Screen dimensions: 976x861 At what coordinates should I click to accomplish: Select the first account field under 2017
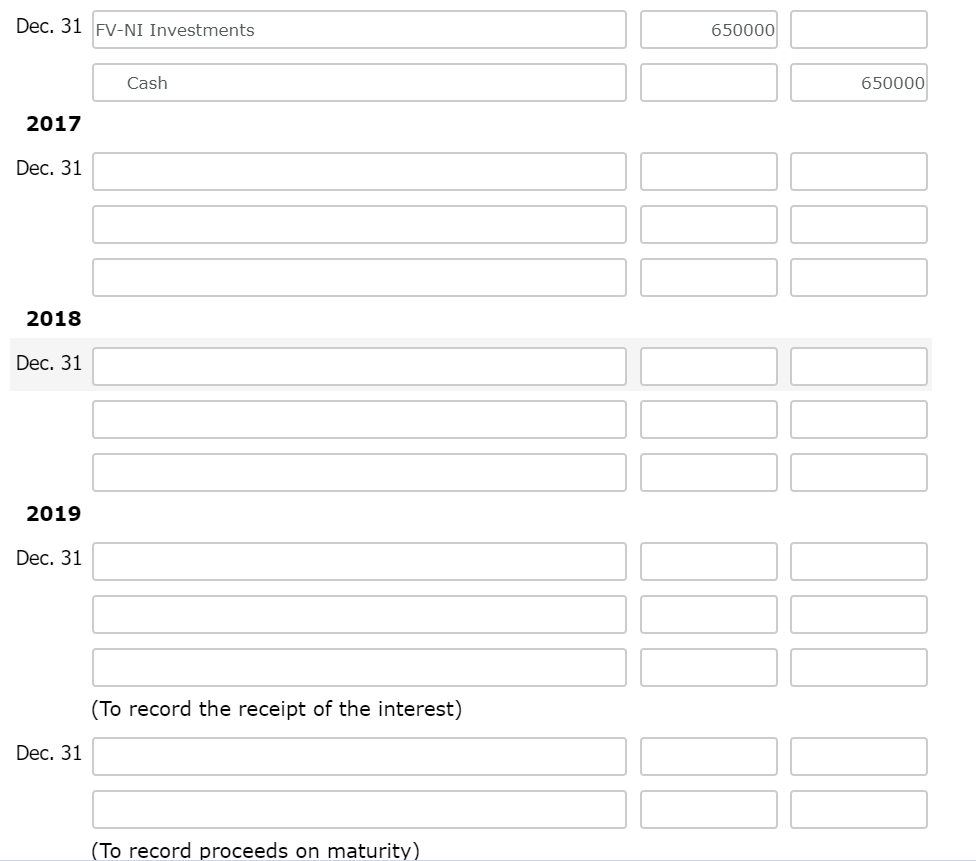358,170
